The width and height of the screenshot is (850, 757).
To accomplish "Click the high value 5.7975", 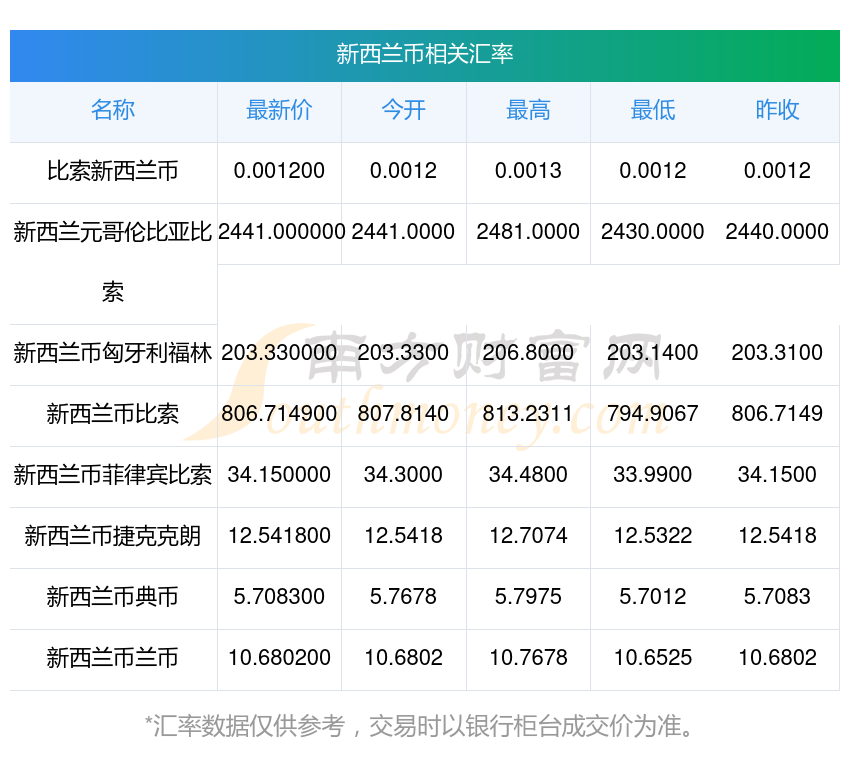I will pos(528,597).
